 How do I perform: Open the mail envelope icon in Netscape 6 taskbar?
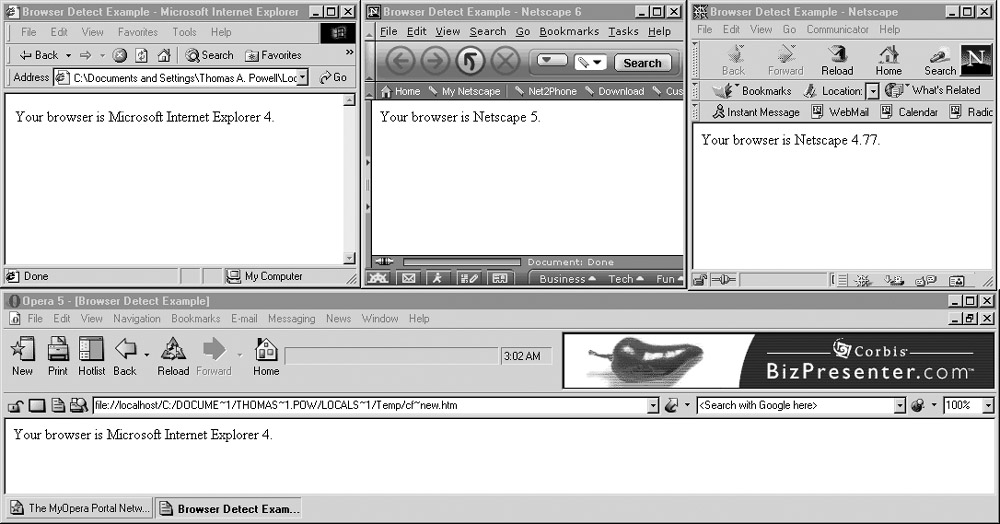408,279
